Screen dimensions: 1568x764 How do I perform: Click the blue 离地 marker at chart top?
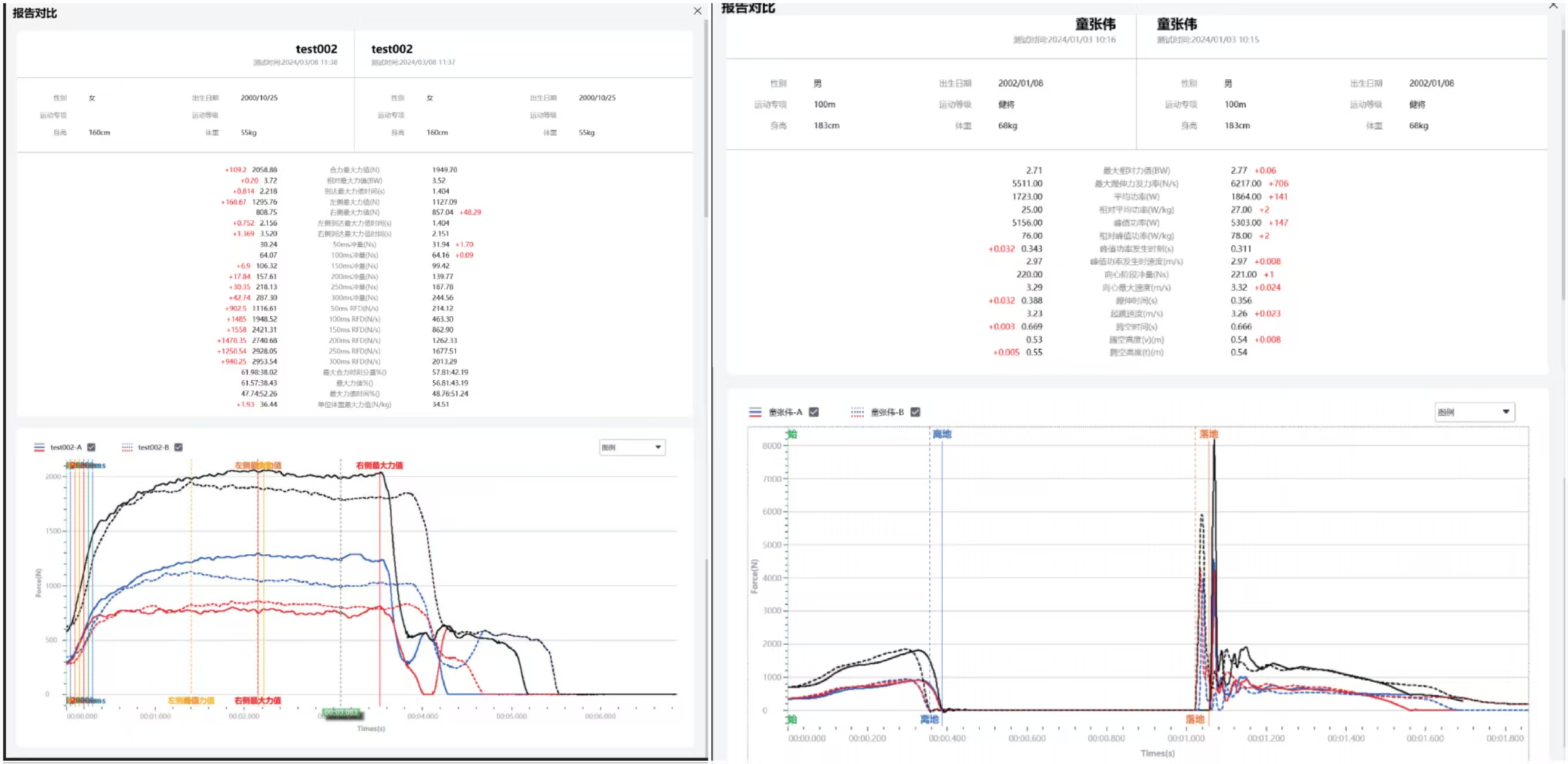pos(942,433)
